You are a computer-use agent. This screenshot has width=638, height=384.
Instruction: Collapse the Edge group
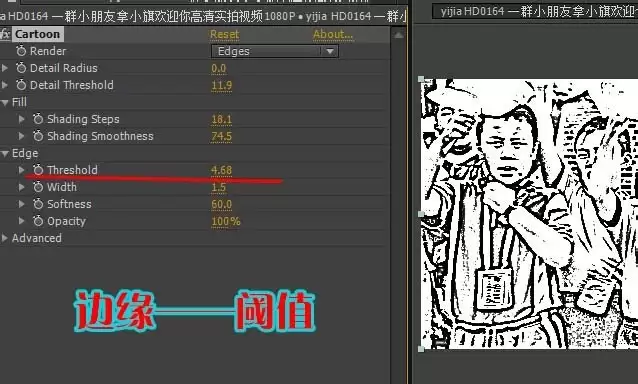coord(5,154)
